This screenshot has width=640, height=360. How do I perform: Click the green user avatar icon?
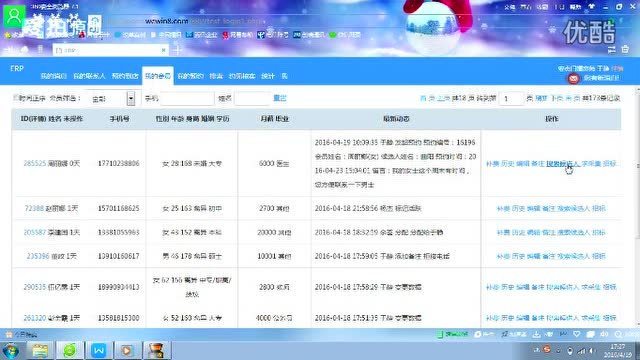14,16
